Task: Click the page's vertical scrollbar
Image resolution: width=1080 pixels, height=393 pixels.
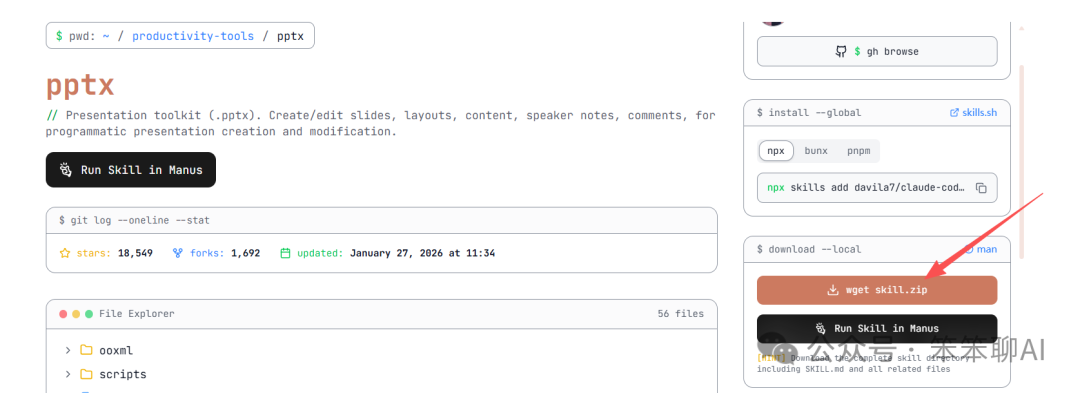Action: (1021, 162)
